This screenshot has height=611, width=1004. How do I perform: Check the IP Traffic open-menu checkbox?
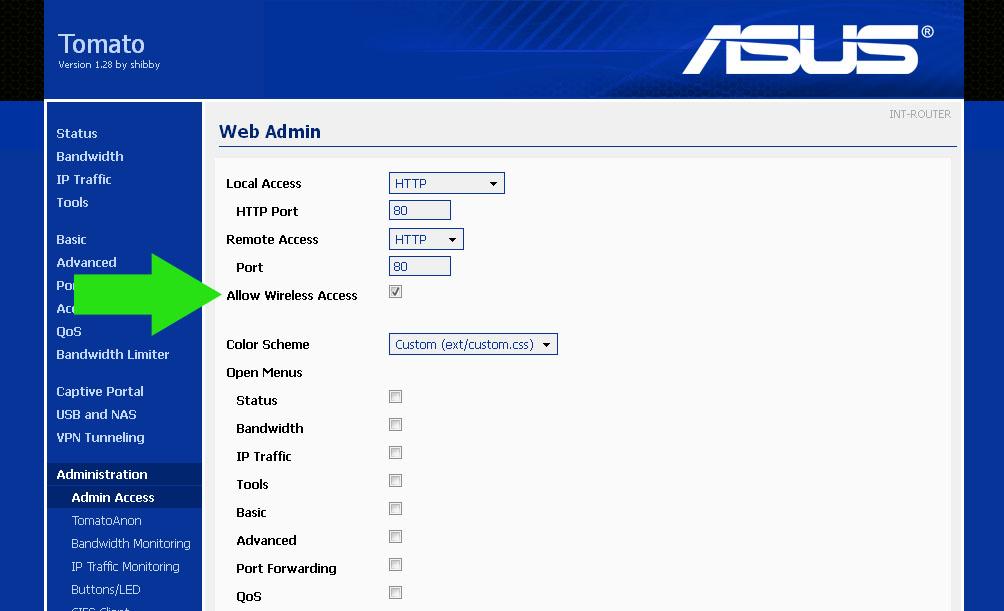coord(396,453)
